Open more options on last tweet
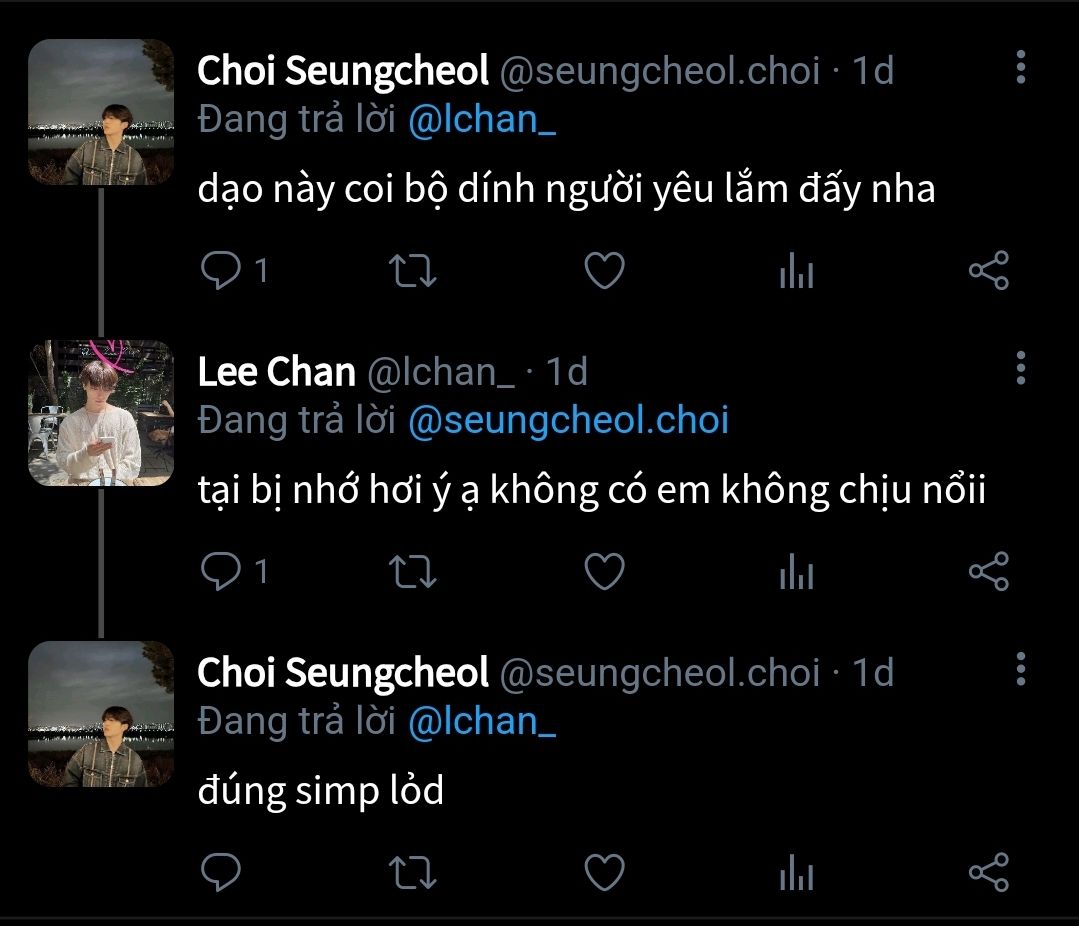Screen dimensions: 1079x926 click(1020, 668)
